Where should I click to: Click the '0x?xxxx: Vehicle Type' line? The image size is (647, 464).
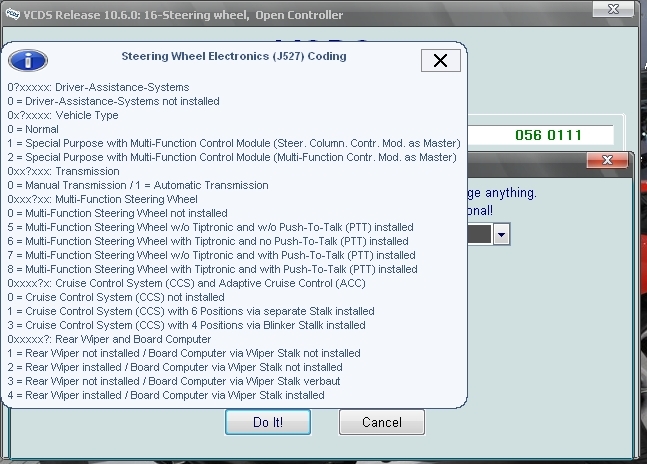63,115
